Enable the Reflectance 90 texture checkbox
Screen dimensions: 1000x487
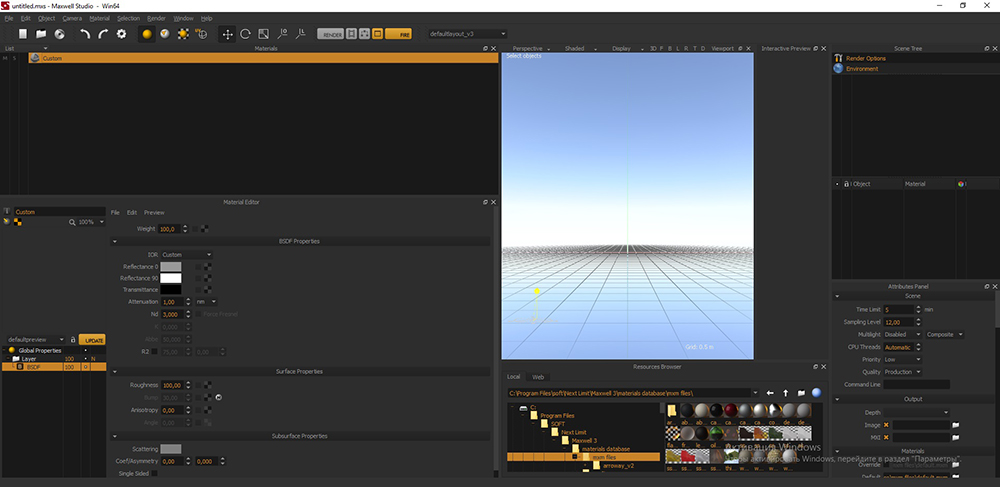click(x=198, y=279)
